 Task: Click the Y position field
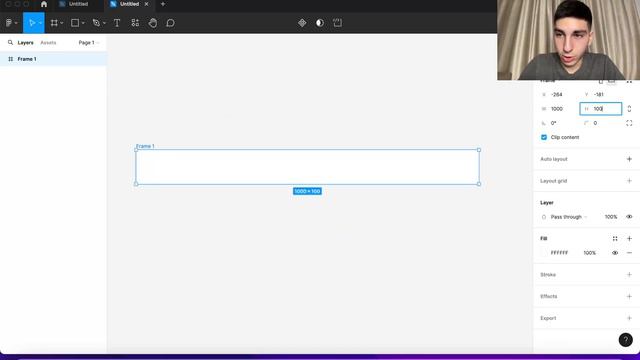pos(601,94)
